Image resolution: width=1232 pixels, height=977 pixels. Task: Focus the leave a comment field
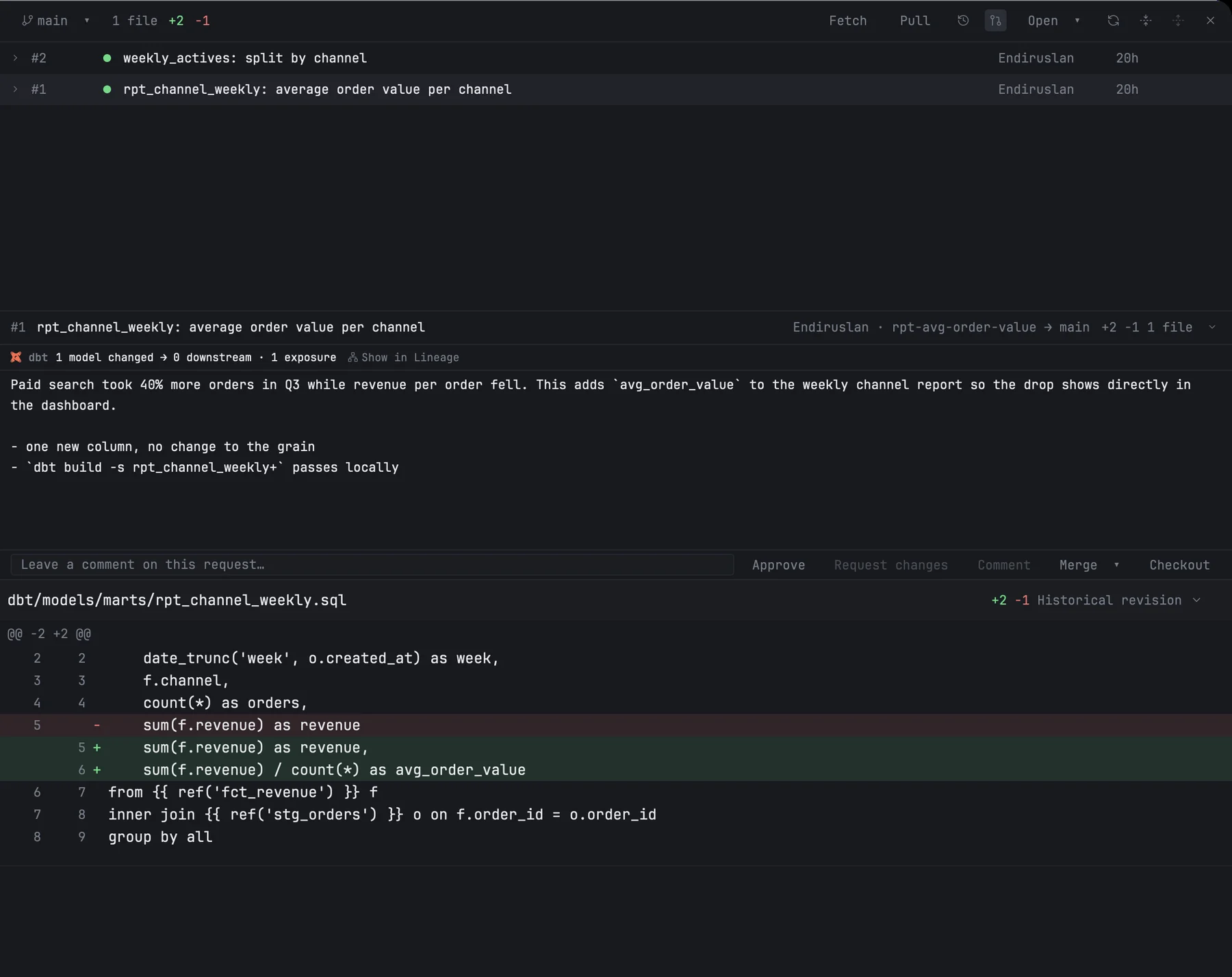pos(372,565)
